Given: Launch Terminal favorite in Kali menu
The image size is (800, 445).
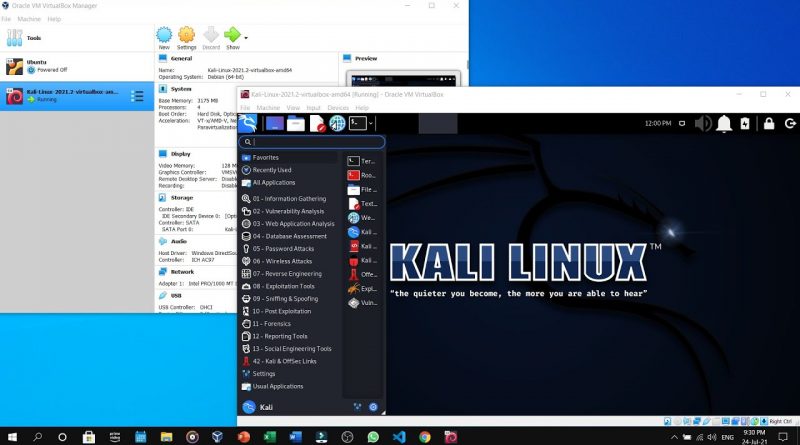Looking at the screenshot, I should tap(362, 161).
